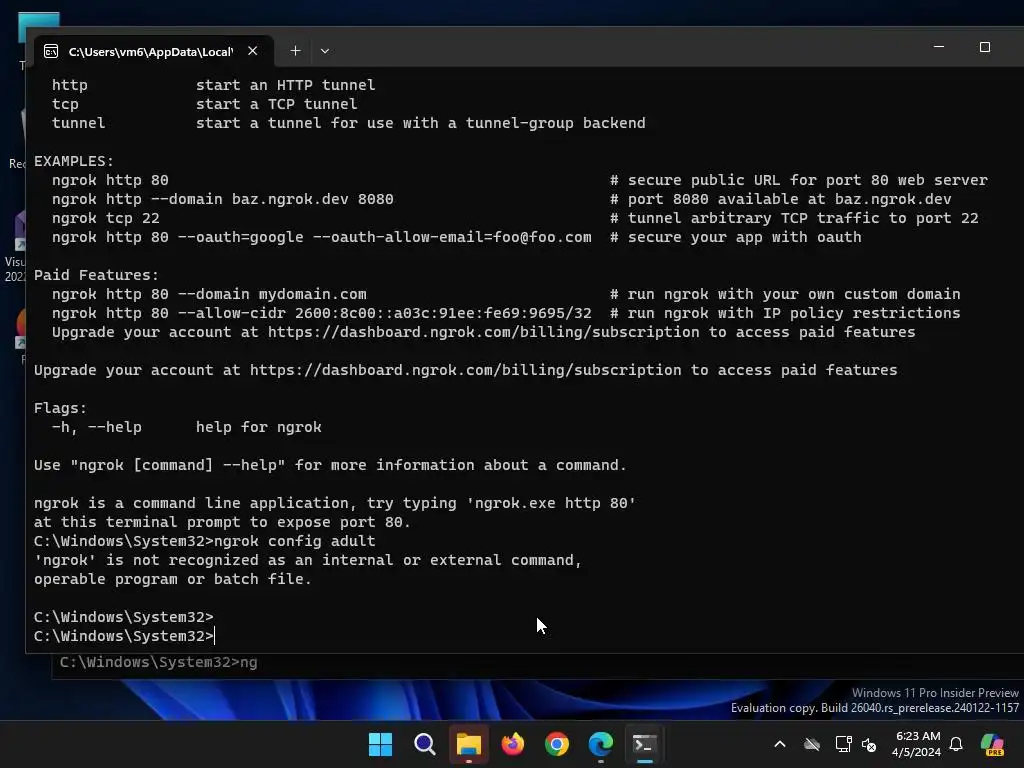Open the clock showing 6:23 AM

(916, 744)
